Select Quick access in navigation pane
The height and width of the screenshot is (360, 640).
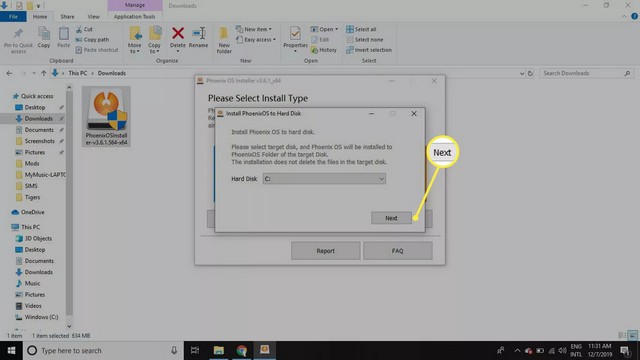[x=37, y=96]
